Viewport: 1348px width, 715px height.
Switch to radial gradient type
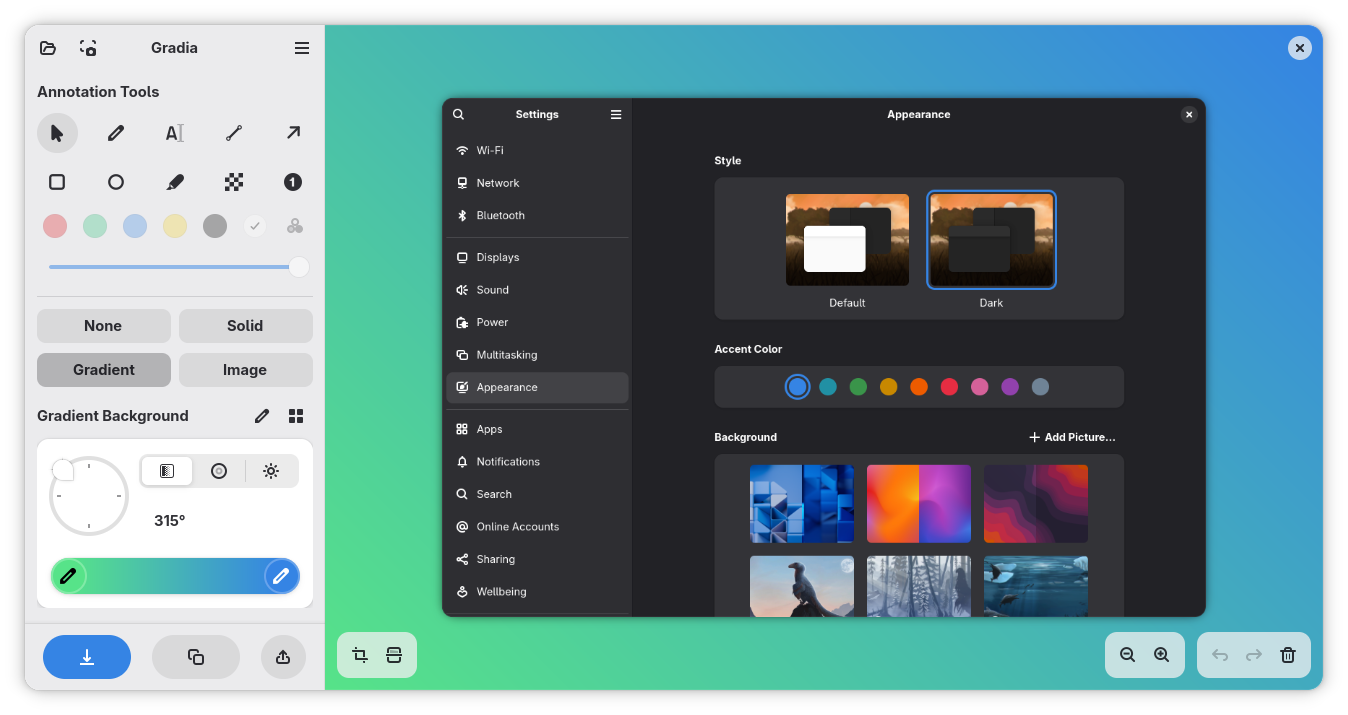[x=219, y=471]
